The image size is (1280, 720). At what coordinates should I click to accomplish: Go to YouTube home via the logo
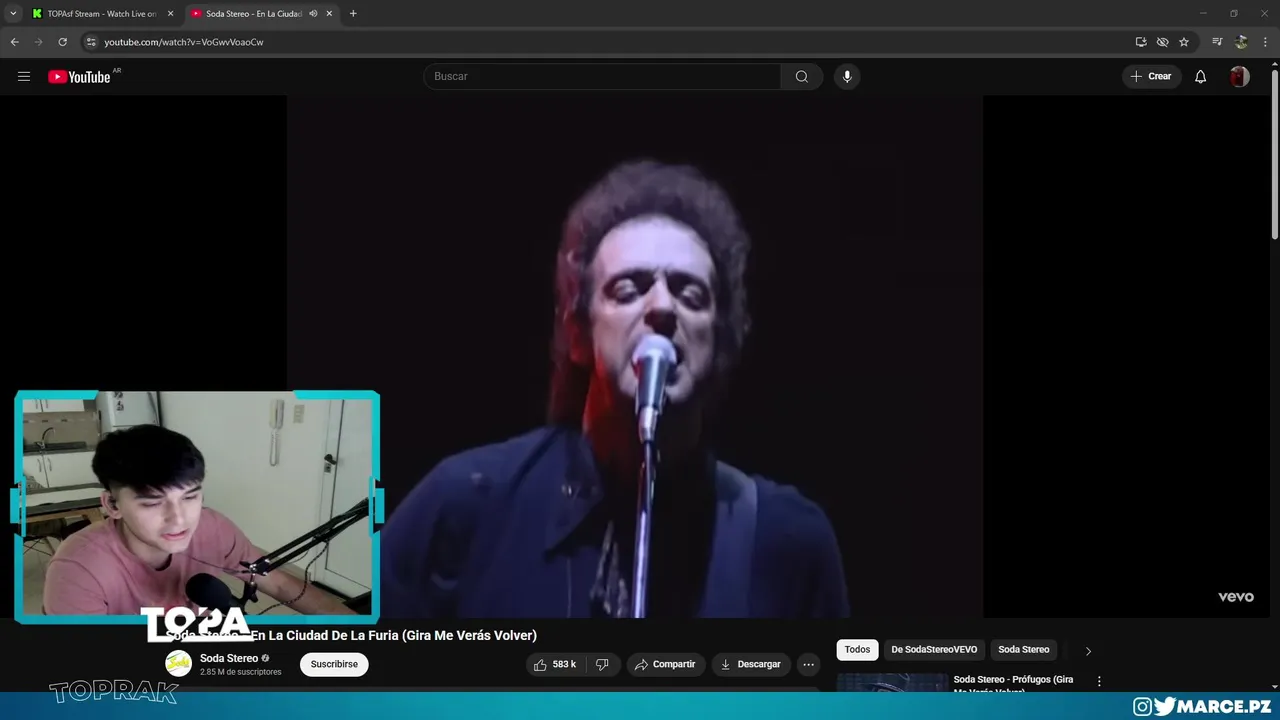click(x=79, y=77)
